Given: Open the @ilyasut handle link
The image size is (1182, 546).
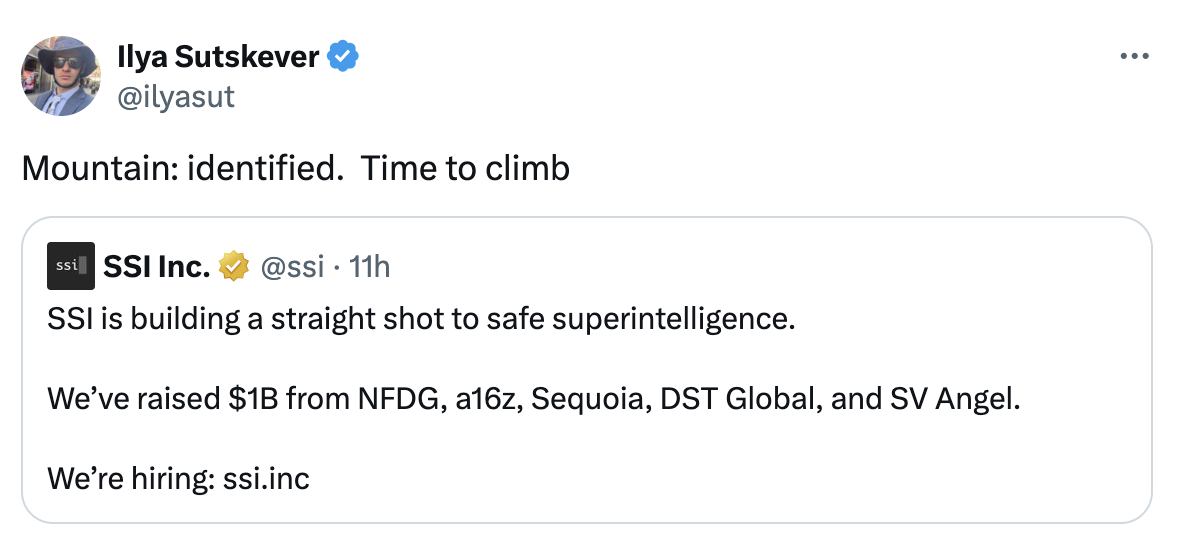Looking at the screenshot, I should tap(175, 96).
